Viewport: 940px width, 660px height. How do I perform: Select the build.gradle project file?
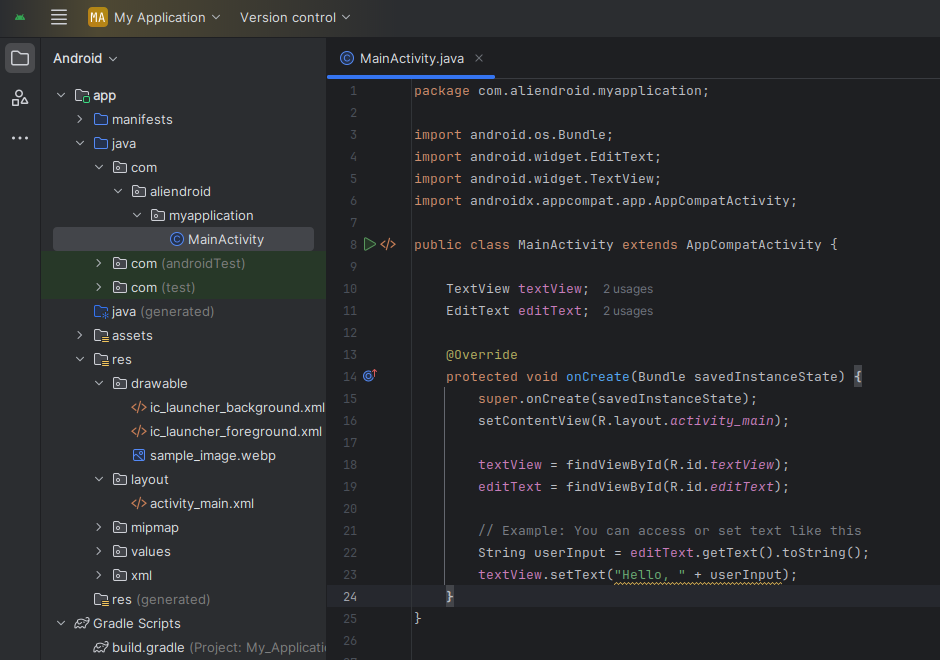click(x=210, y=647)
